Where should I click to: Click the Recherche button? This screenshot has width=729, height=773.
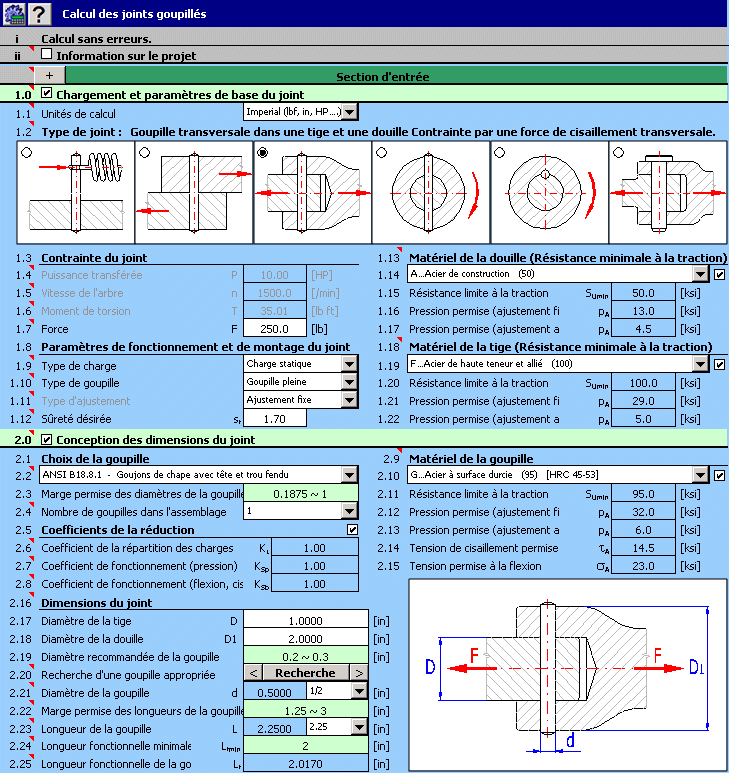[305, 673]
